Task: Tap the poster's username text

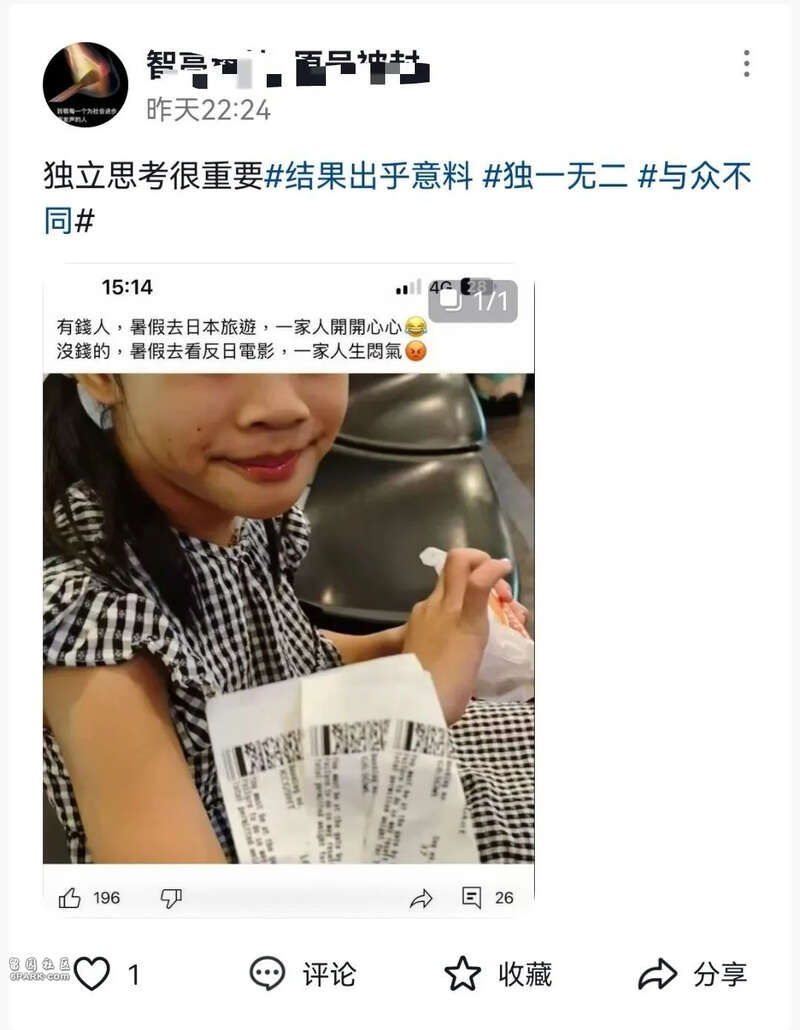Action: (x=288, y=67)
